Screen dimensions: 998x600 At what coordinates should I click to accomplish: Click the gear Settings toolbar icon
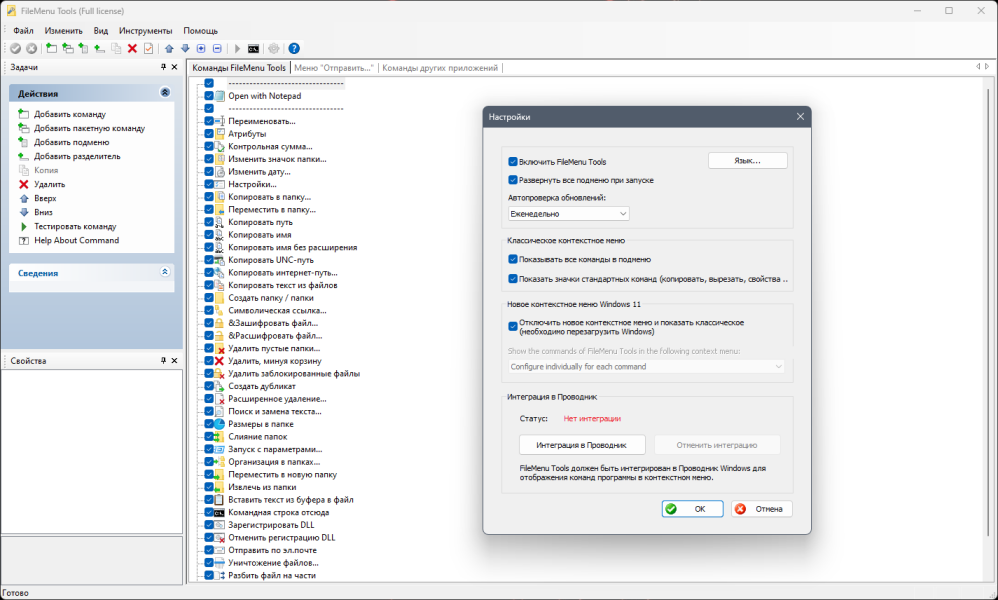tap(274, 48)
